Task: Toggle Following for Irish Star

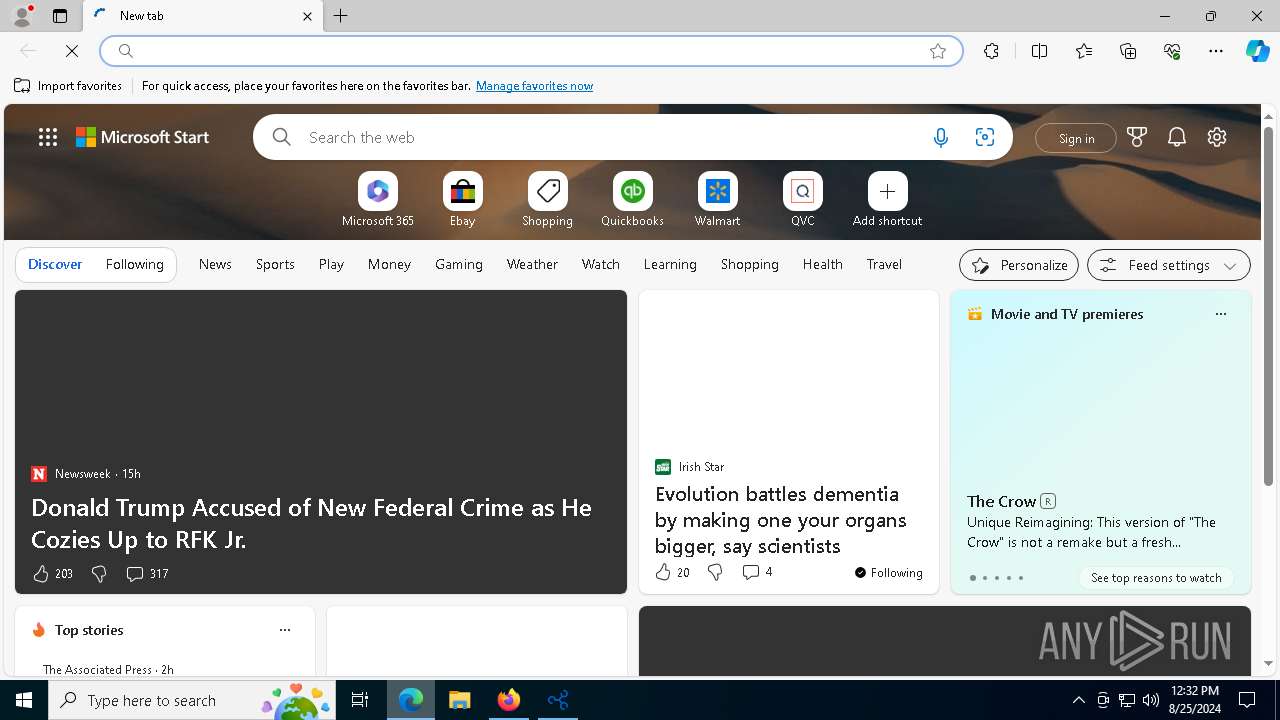Action: click(888, 573)
